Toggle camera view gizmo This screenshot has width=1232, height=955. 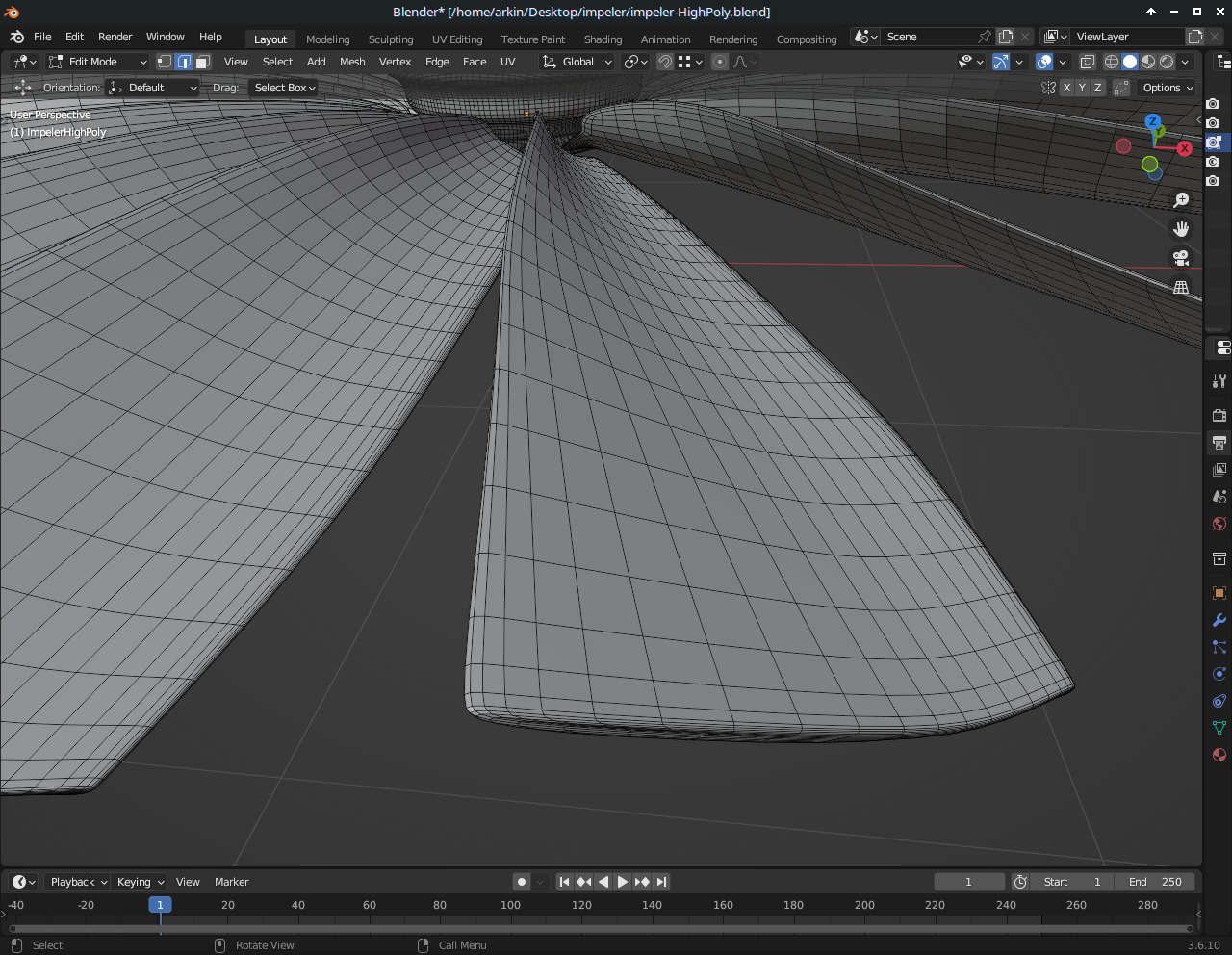pyautogui.click(x=1181, y=258)
